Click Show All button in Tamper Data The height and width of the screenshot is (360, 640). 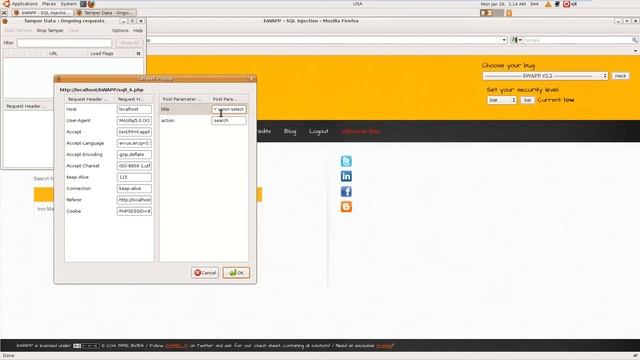130,43
